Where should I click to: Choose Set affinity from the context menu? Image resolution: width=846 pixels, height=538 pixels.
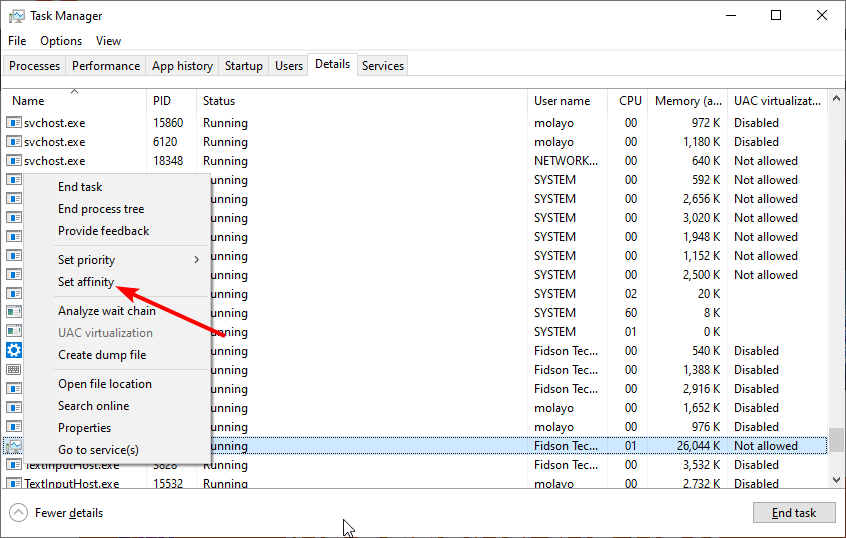86,282
